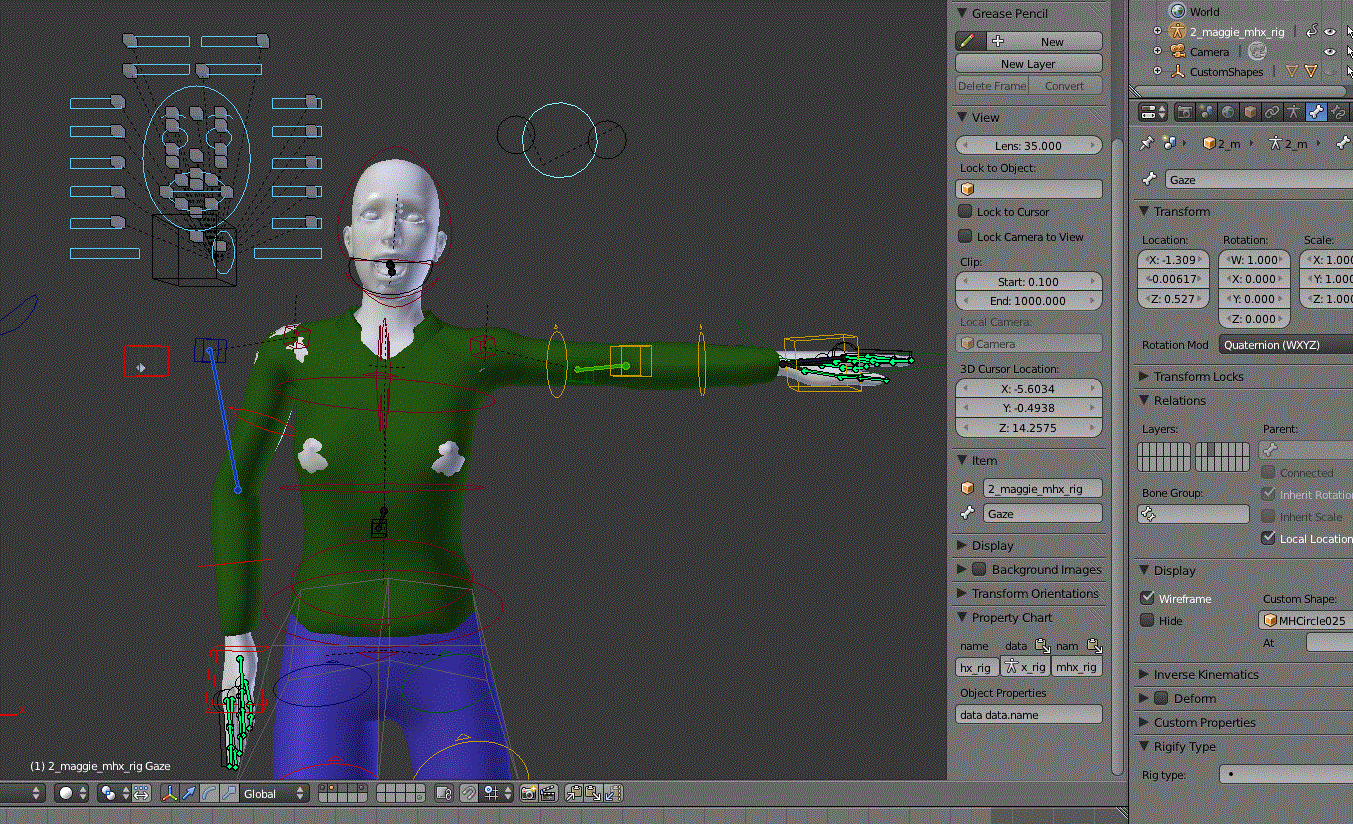
Task: Click the Clip End 1000.000 field
Action: coord(1029,300)
